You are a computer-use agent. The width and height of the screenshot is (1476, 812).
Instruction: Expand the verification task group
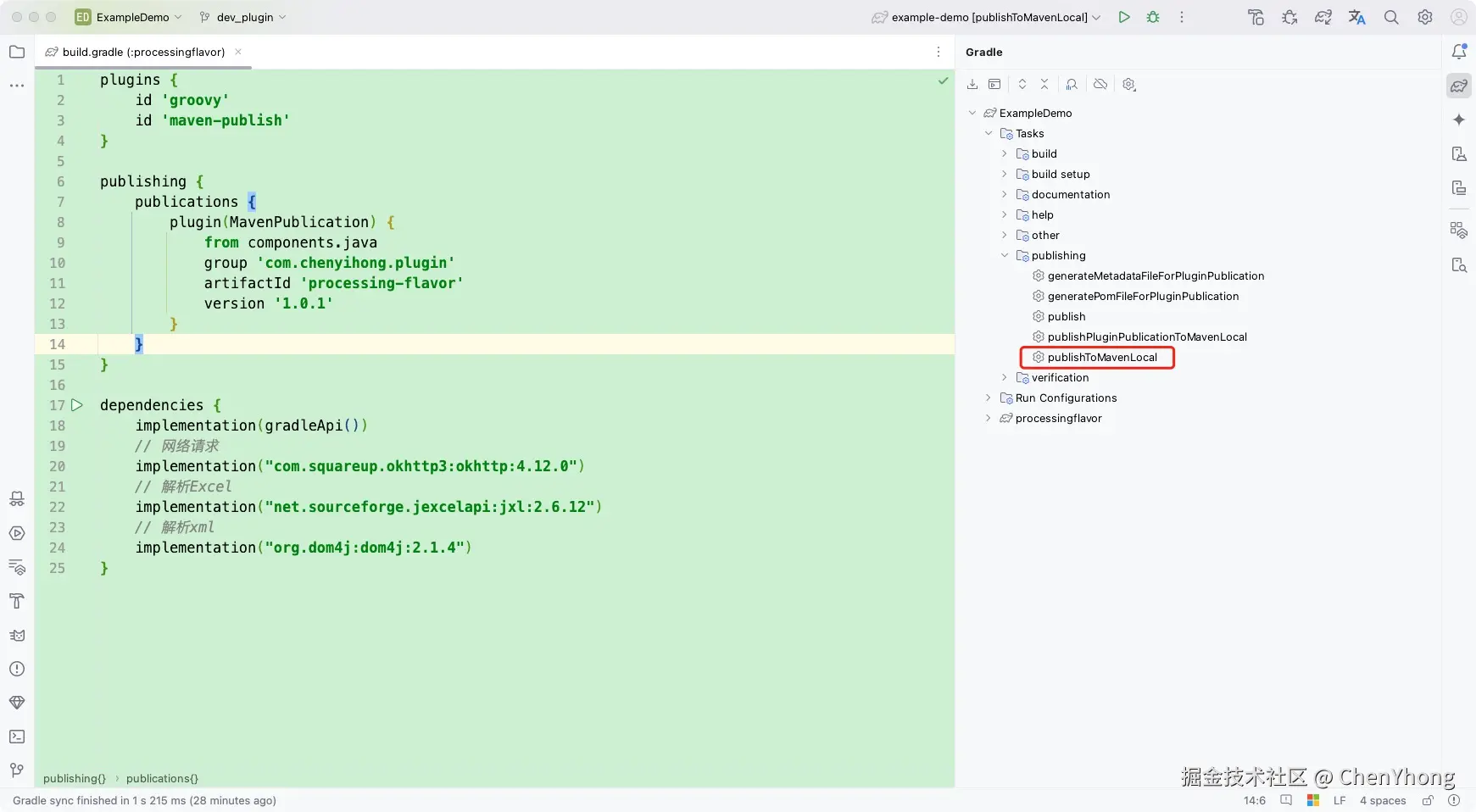pyautogui.click(x=1005, y=377)
